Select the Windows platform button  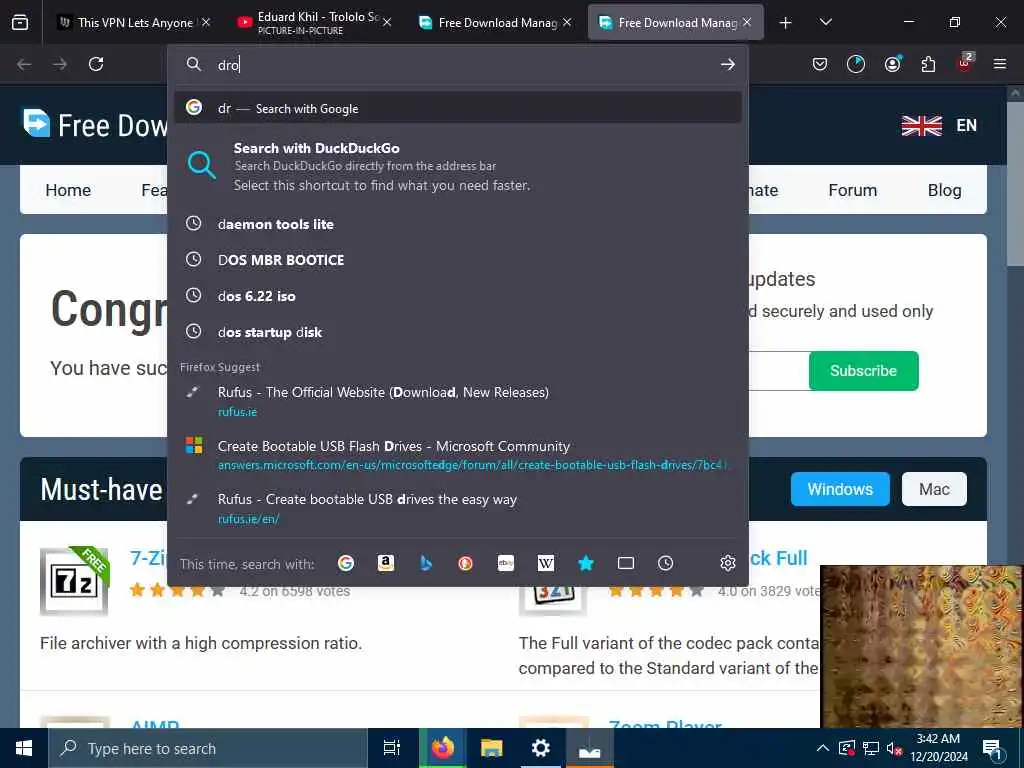840,489
